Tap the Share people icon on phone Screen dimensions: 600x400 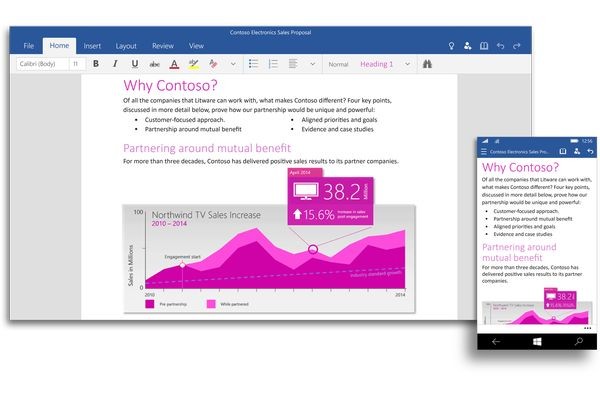tap(577, 152)
